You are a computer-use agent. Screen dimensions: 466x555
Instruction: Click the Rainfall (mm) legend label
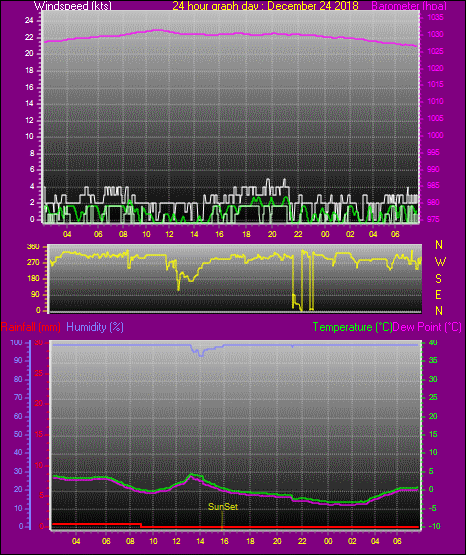pos(31,327)
